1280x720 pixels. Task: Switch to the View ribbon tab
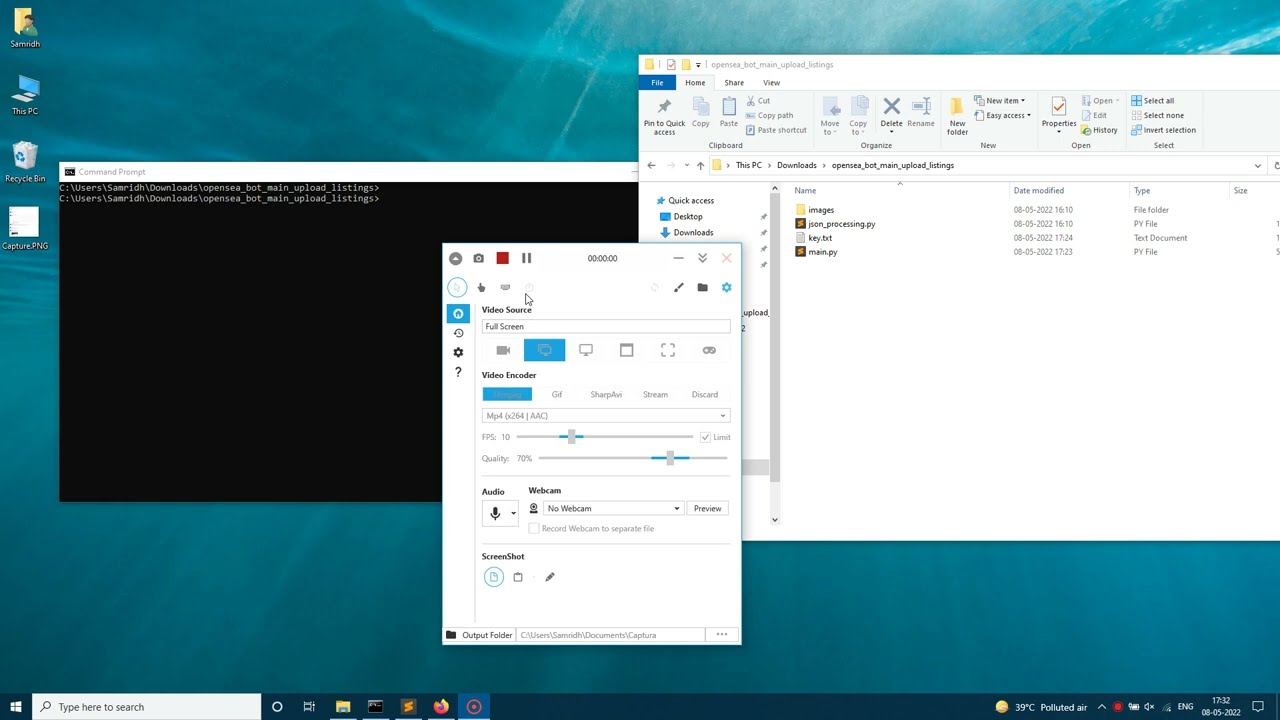click(x=771, y=83)
